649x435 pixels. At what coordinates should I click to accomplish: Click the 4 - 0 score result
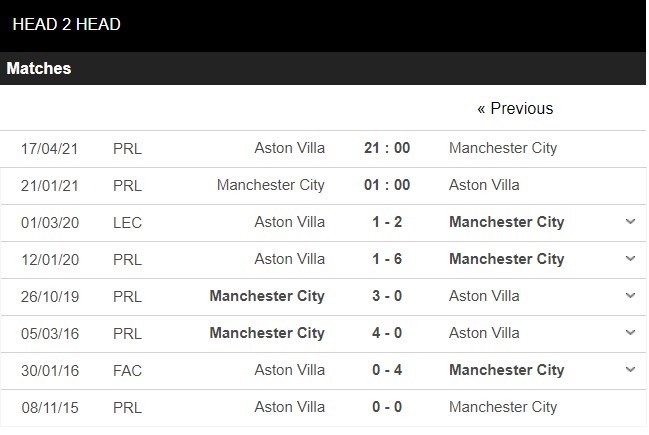click(387, 333)
